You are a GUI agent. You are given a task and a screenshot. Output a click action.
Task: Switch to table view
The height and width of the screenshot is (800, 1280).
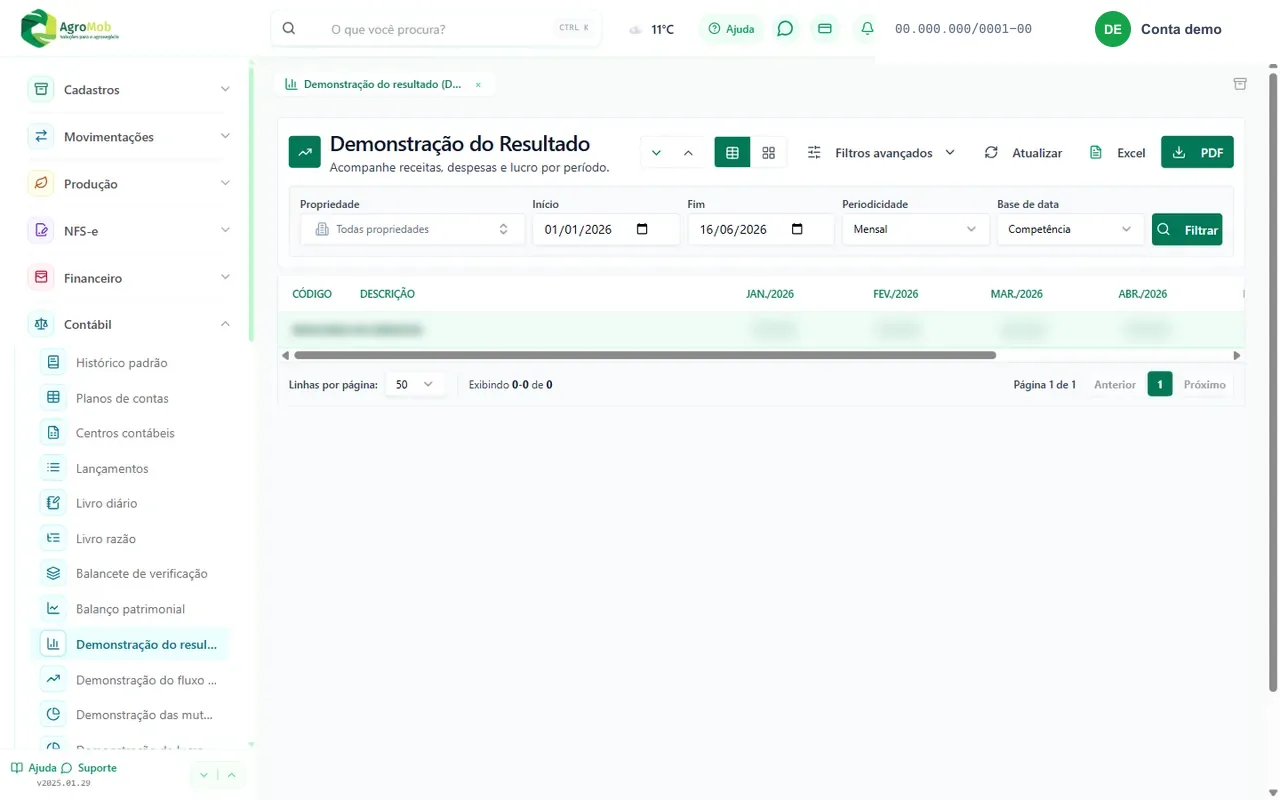(732, 152)
